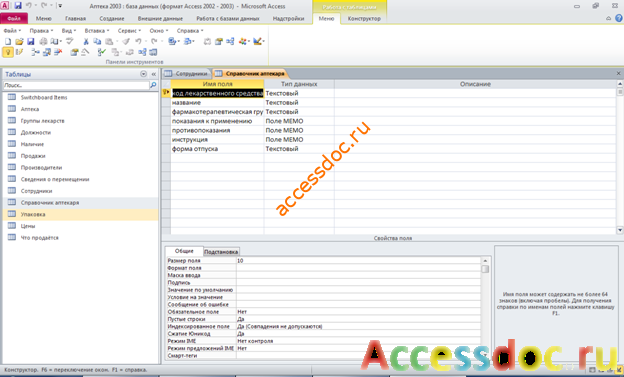The width and height of the screenshot is (624, 377).
Task: Select the Упаковка table
Action: 81,214
